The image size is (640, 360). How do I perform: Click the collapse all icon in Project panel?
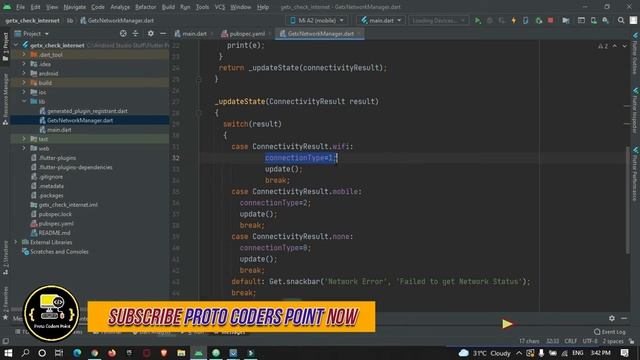tap(136, 33)
